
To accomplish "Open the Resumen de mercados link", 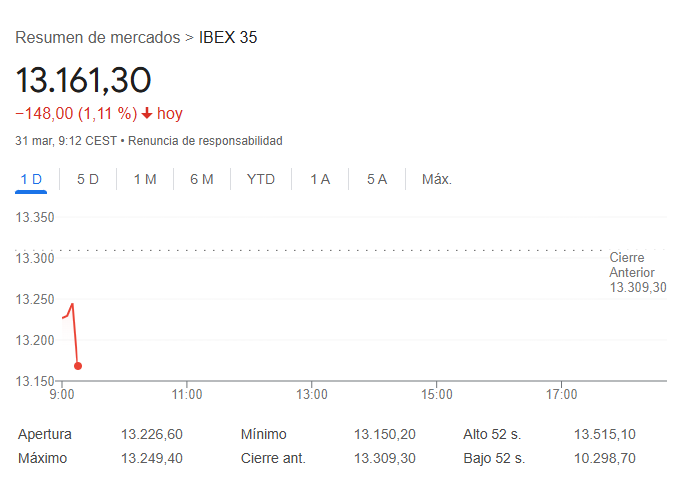I will pyautogui.click(x=97, y=38).
